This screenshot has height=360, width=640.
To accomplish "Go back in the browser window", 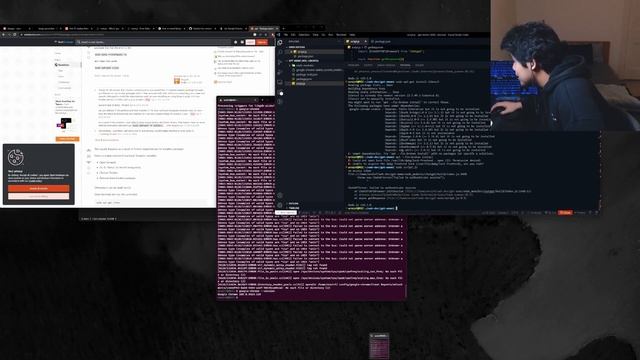I will coord(4,35).
